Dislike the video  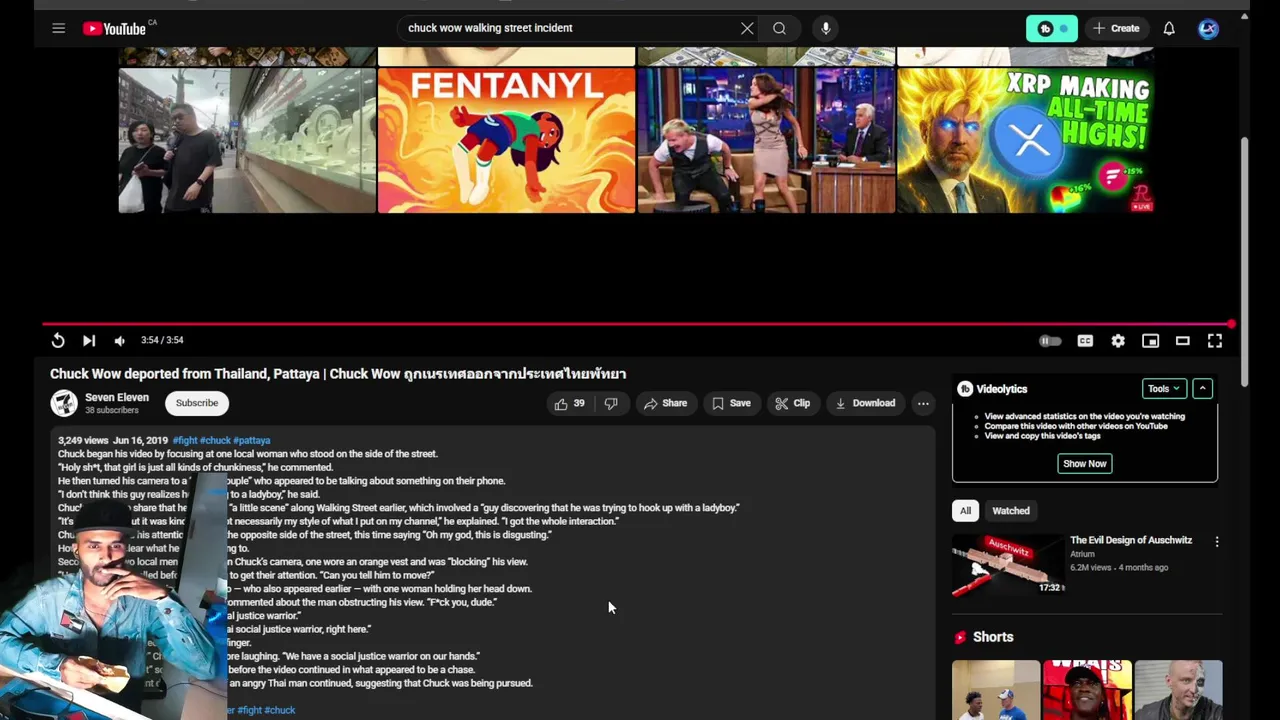point(611,403)
